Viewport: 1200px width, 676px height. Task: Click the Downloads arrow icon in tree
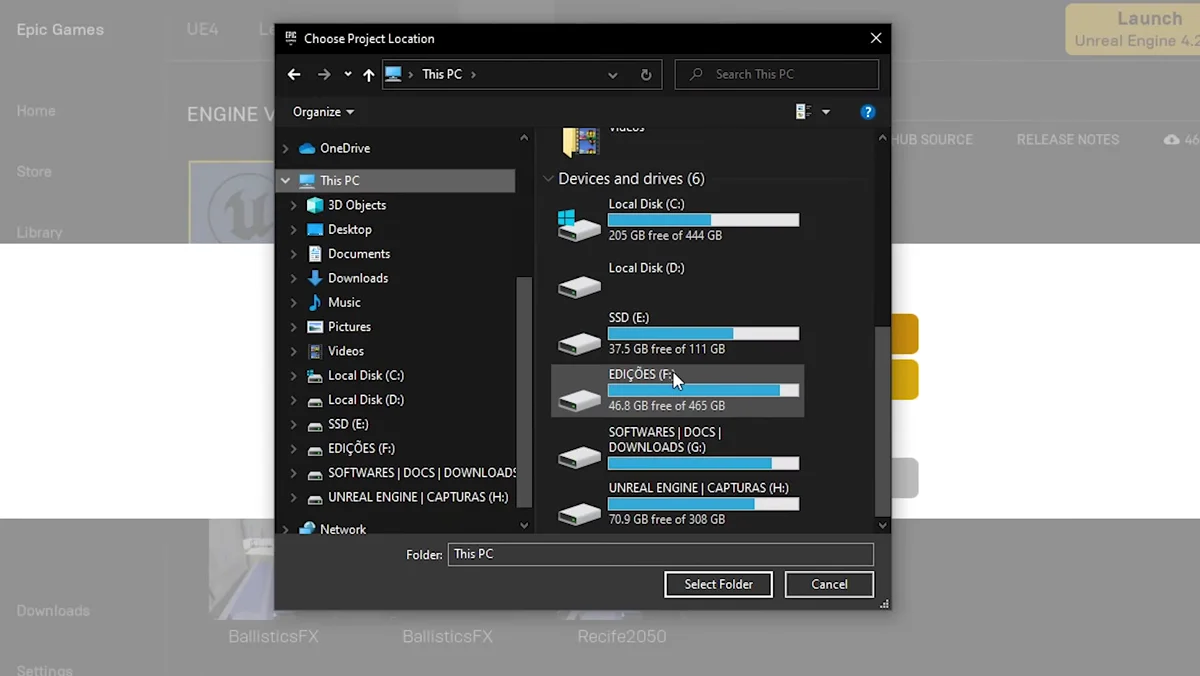coord(315,278)
